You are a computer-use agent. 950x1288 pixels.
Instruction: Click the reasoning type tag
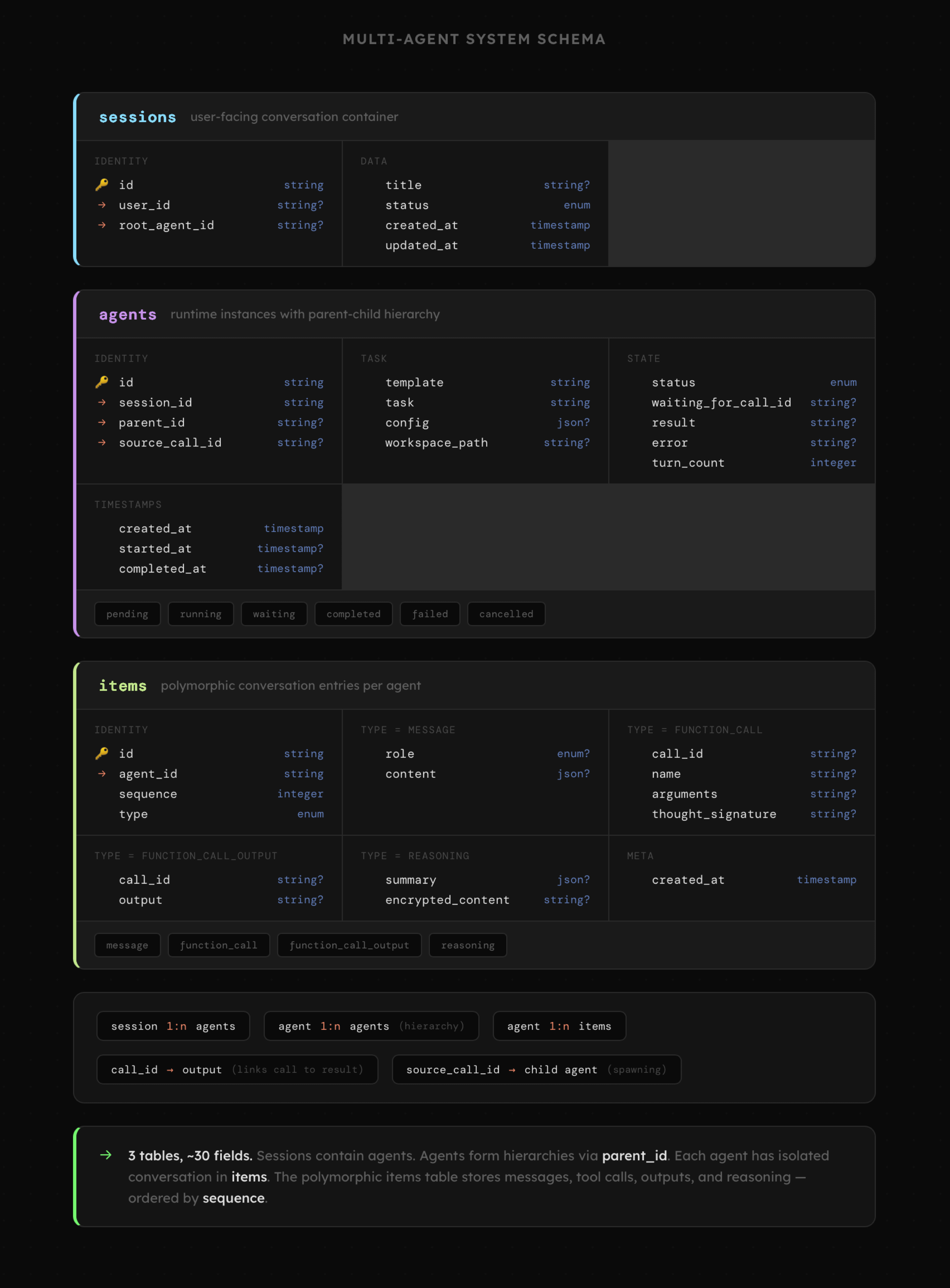point(468,945)
